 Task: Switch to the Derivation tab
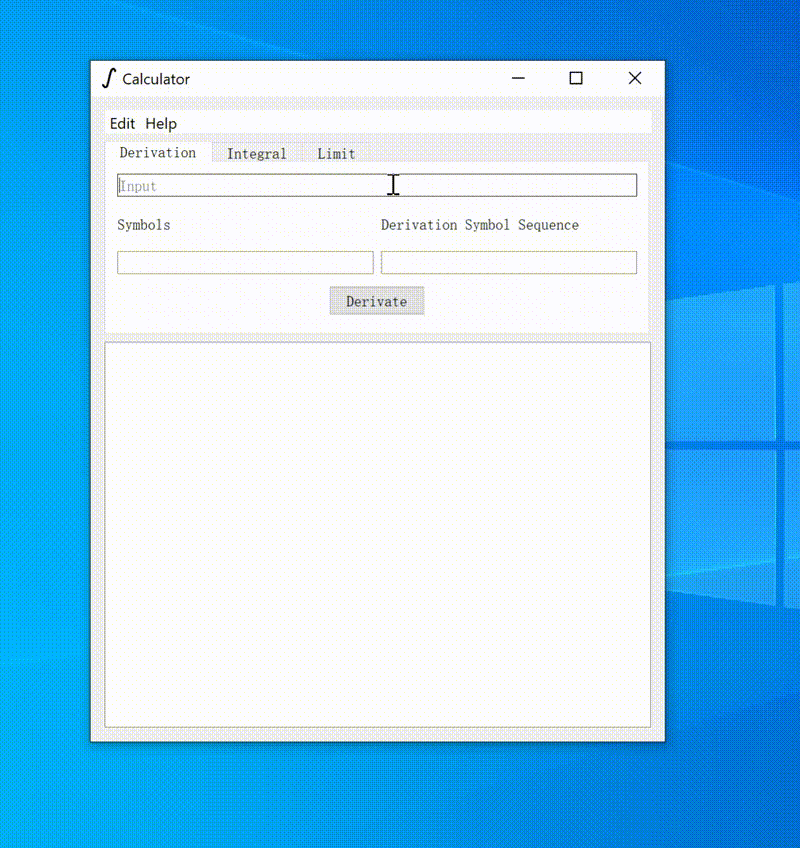pyautogui.click(x=158, y=153)
